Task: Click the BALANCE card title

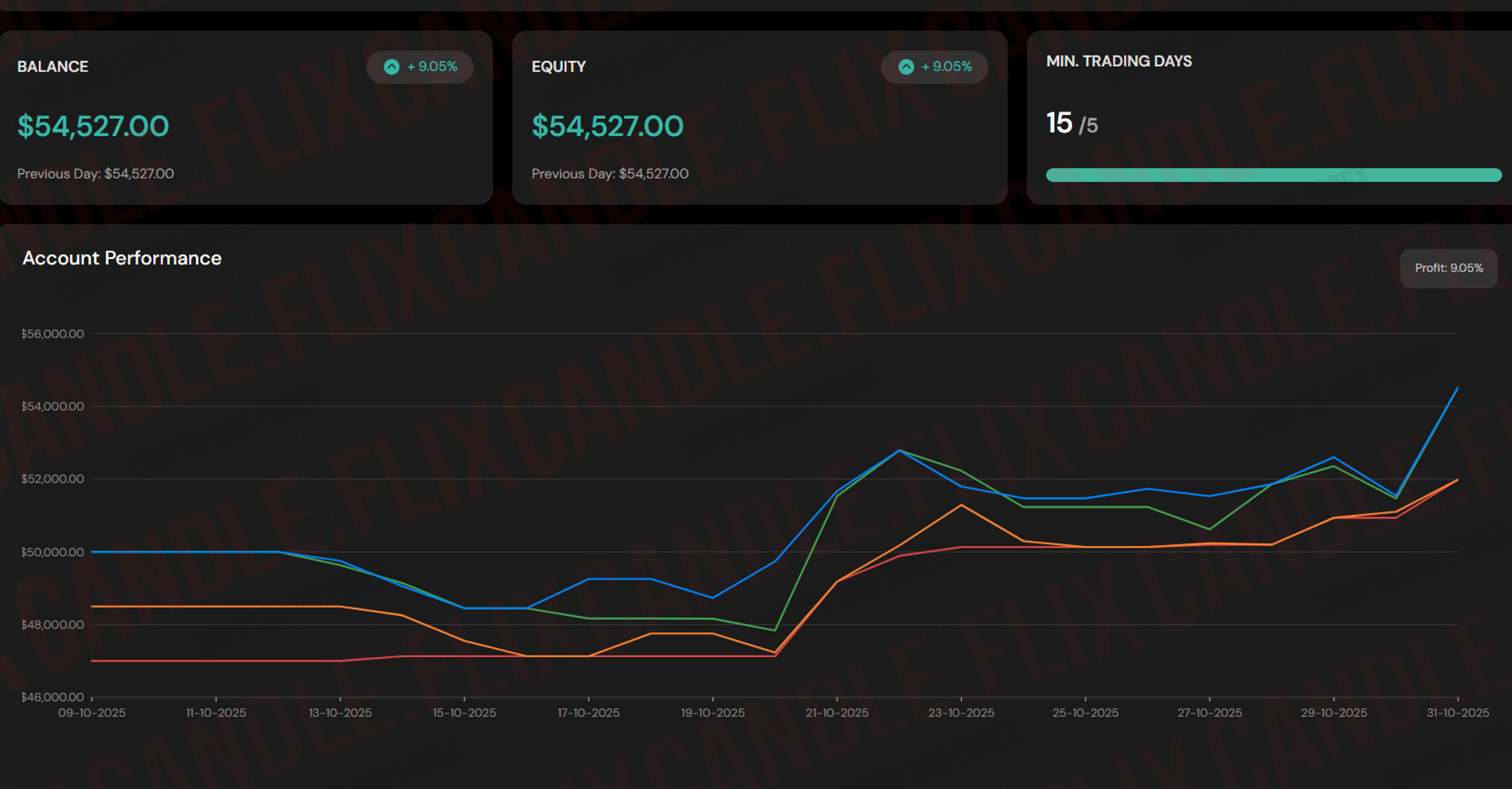Action: [53, 67]
